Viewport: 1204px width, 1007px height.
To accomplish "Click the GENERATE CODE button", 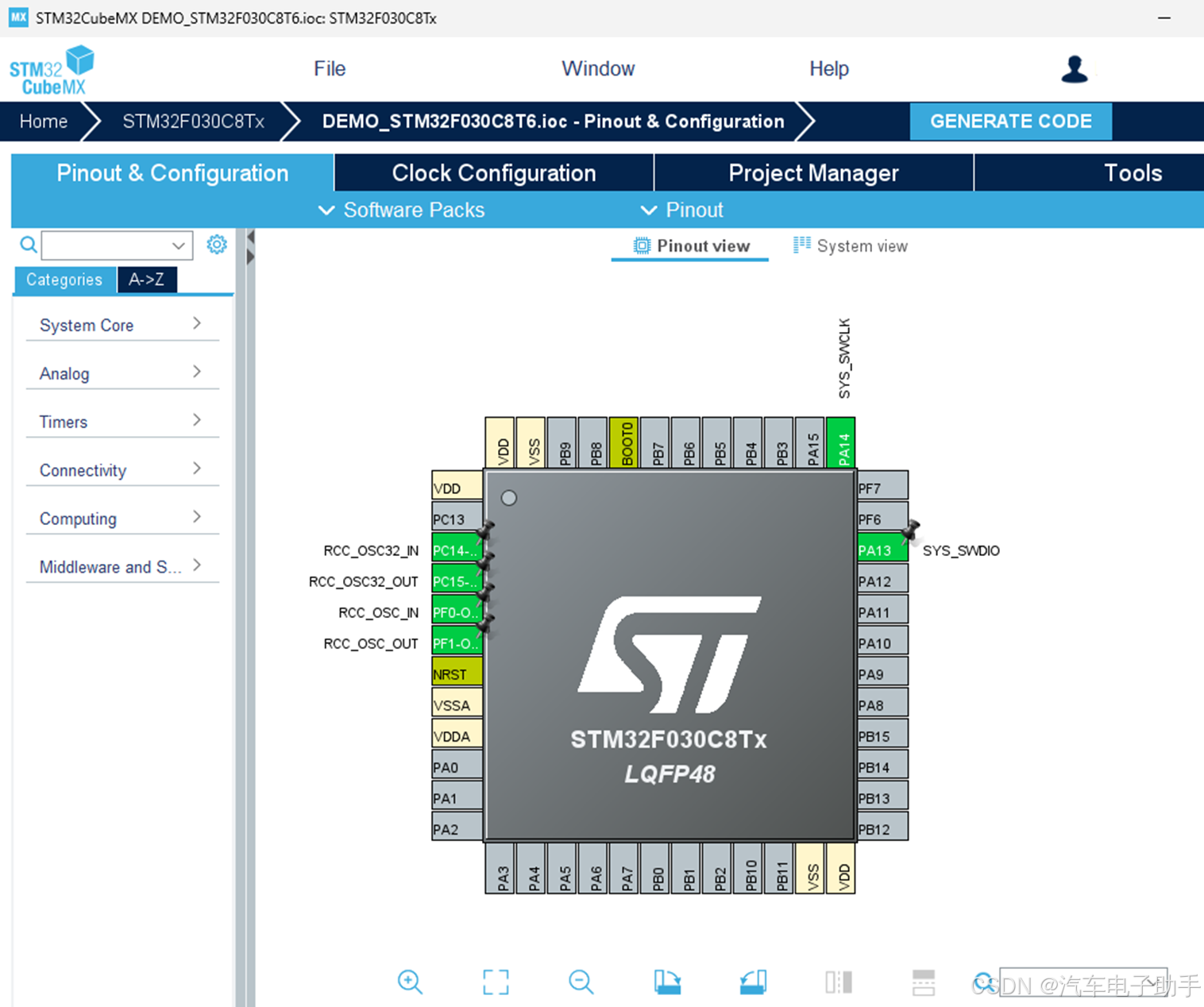I will click(x=1010, y=121).
